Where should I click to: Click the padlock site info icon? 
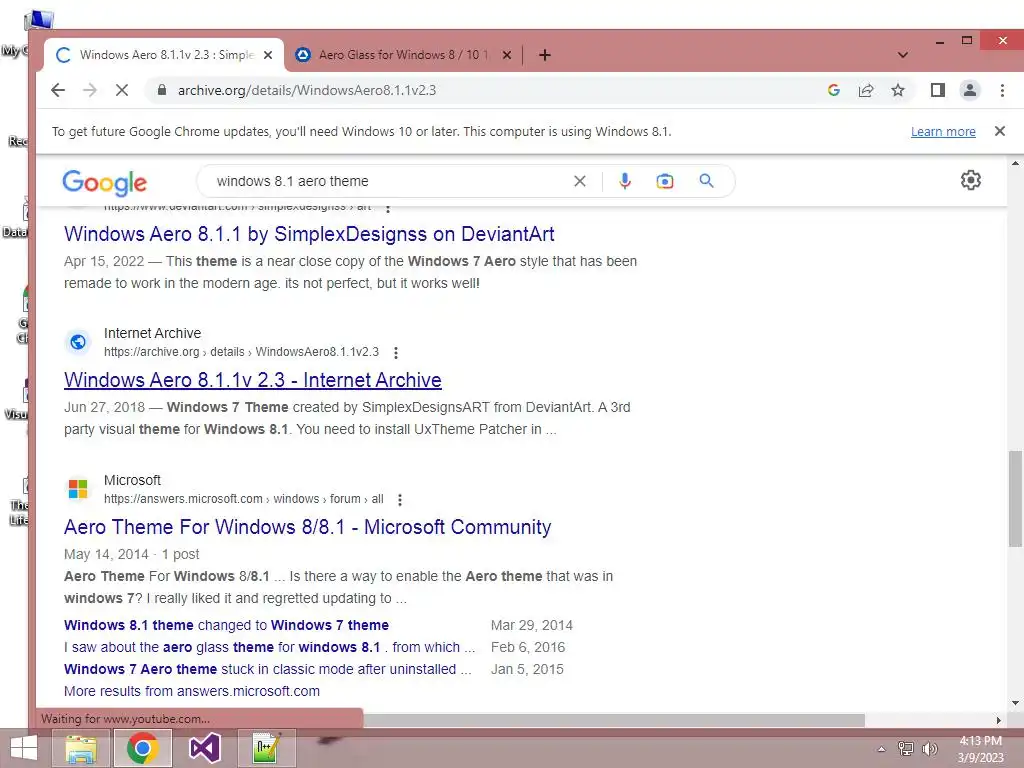[x=161, y=90]
